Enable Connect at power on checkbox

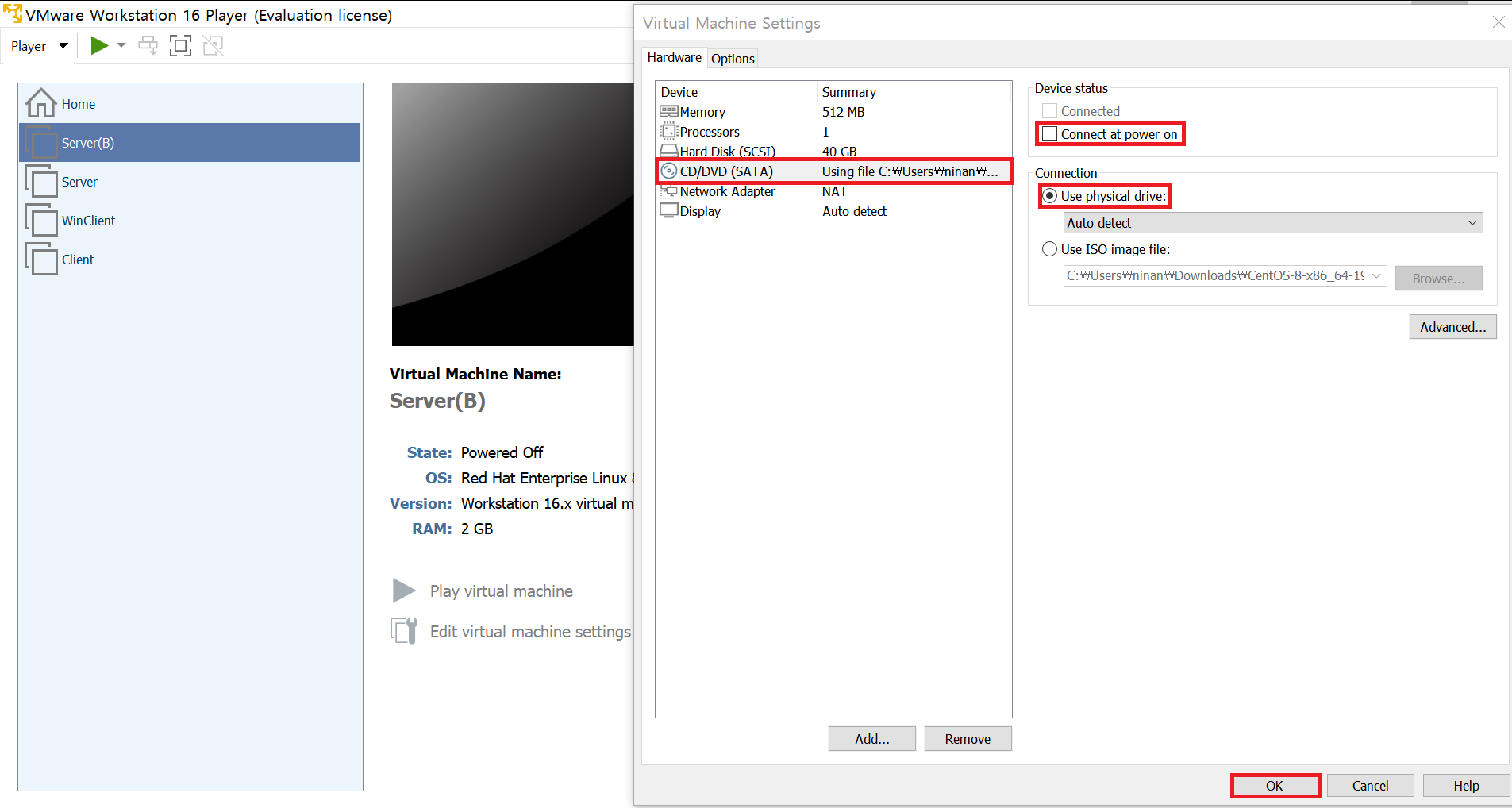pyautogui.click(x=1049, y=134)
